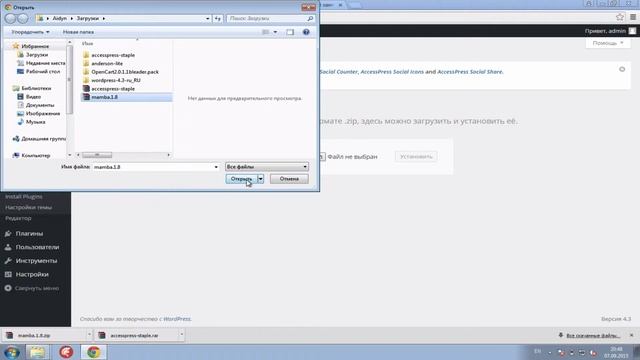
Task: Open the mamba.1.8.zip download options arrow
Action: 89,335
